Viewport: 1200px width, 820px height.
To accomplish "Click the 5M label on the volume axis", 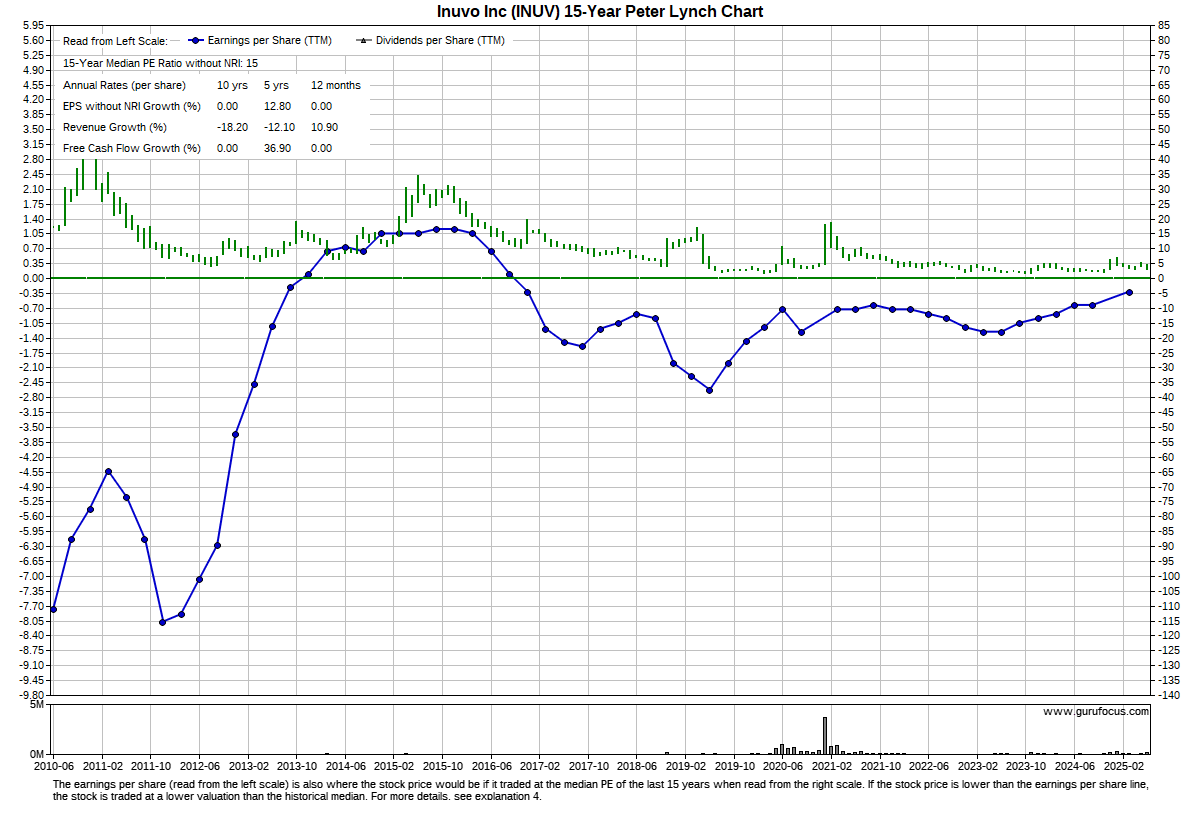I will point(37,705).
